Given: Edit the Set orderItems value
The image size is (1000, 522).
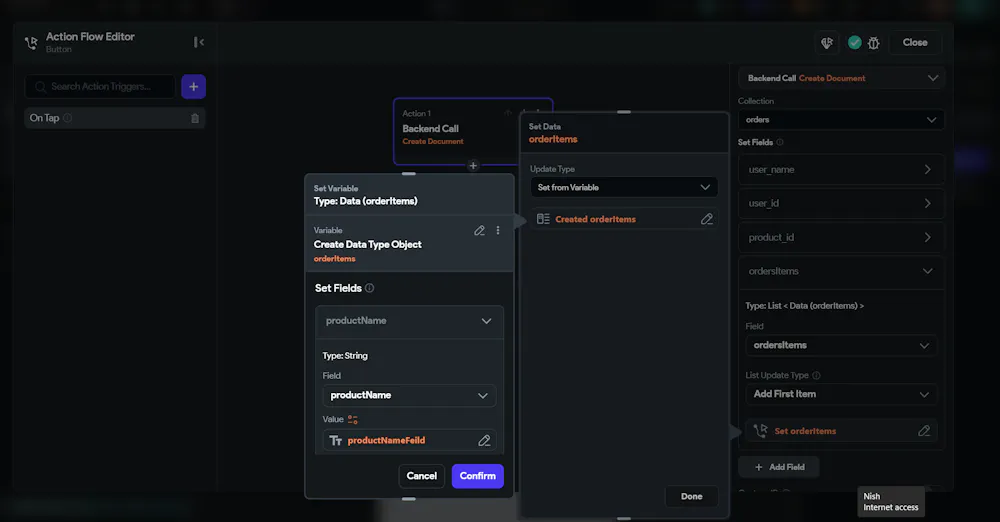Looking at the screenshot, I should (x=923, y=431).
